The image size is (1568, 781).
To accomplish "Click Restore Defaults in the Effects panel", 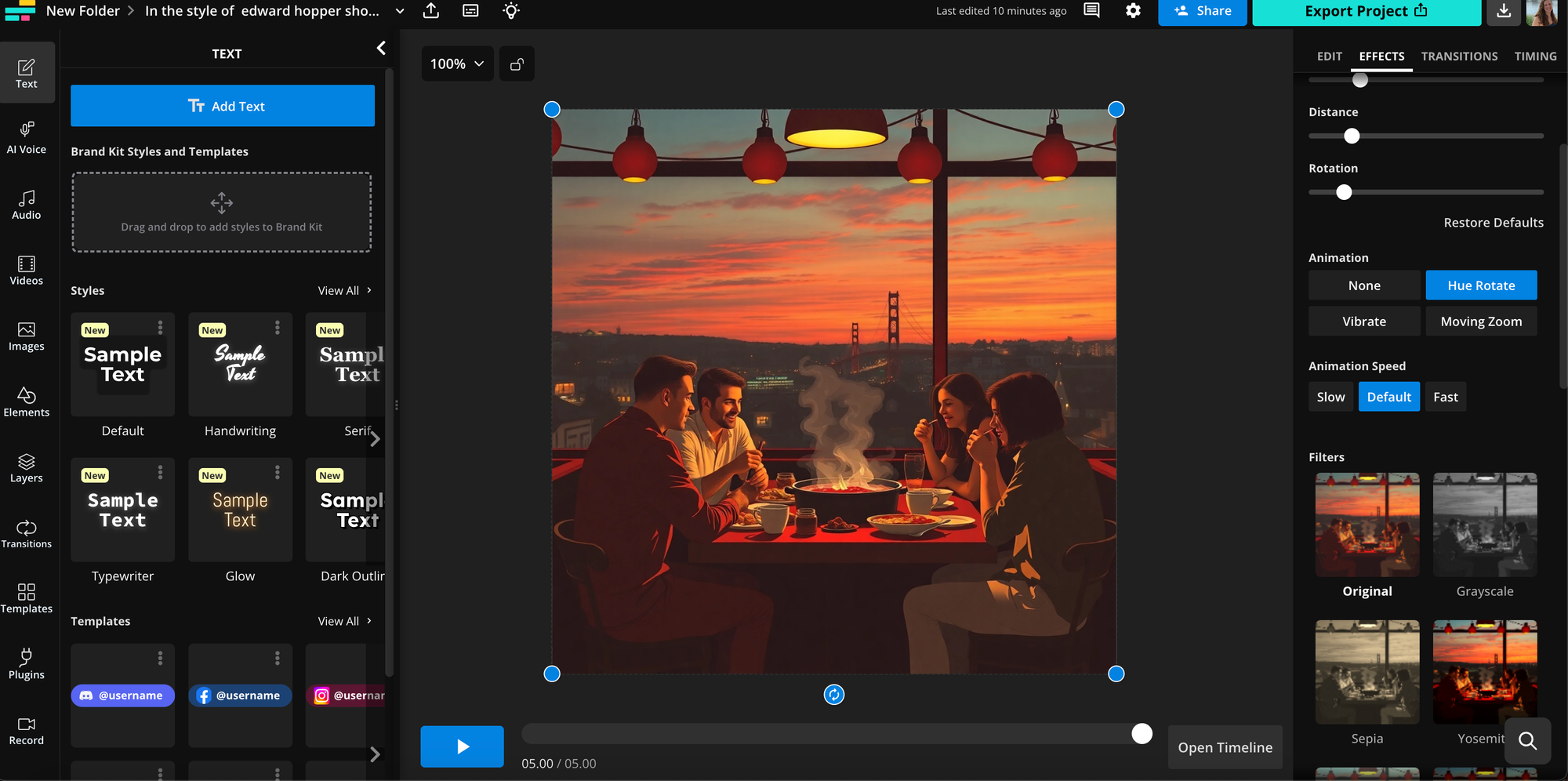I will tap(1493, 222).
